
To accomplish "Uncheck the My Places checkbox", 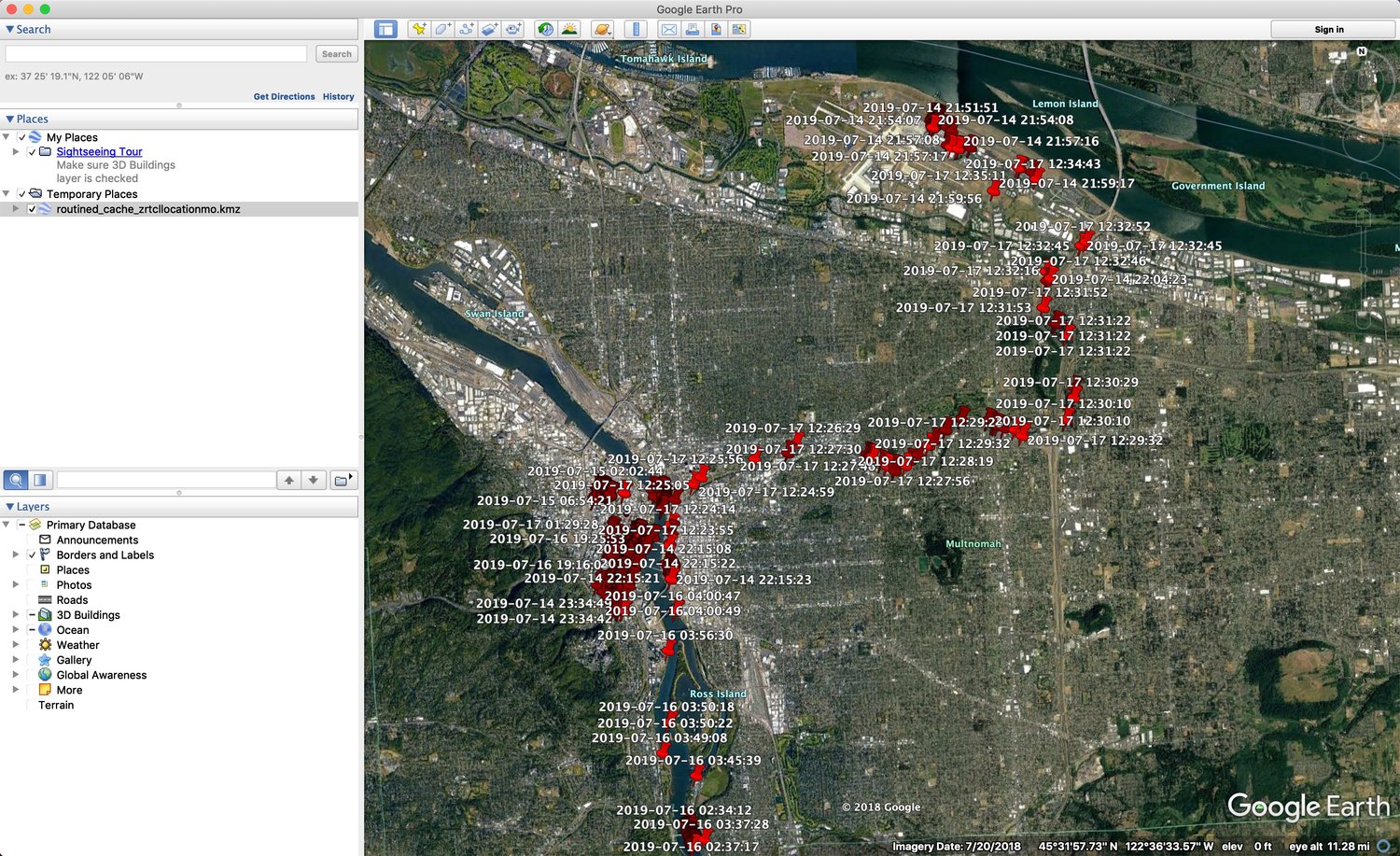I will (22, 137).
